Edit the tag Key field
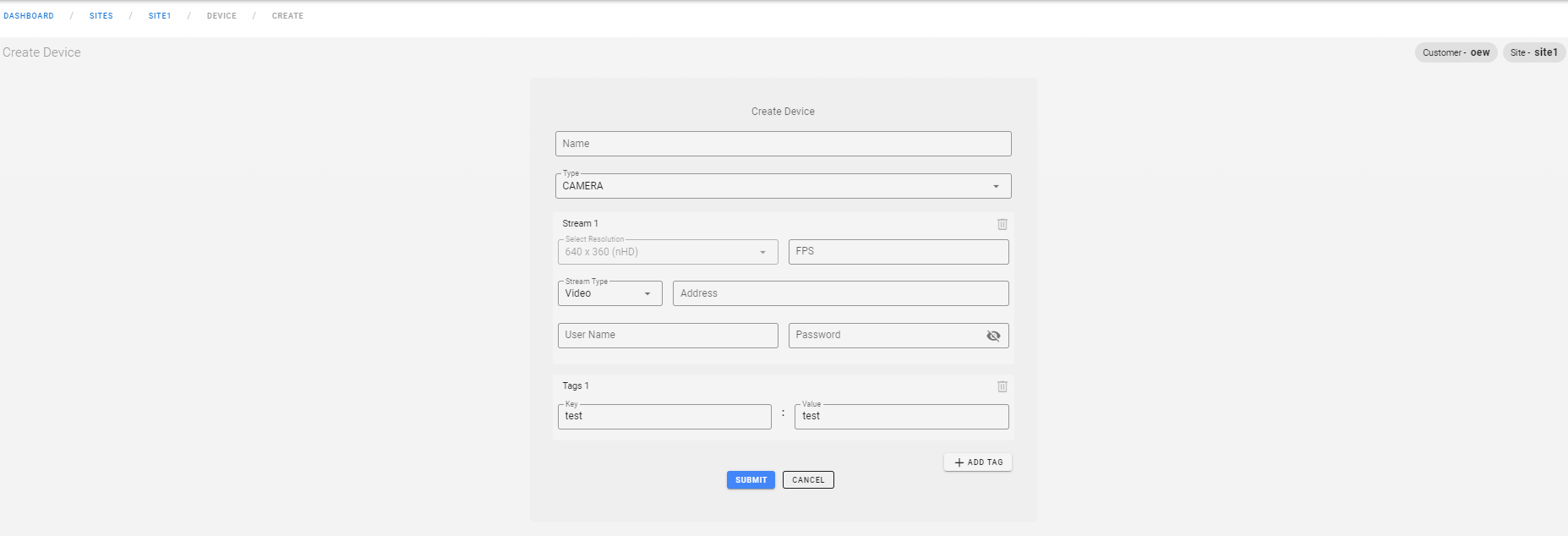The width and height of the screenshot is (1568, 536). [664, 417]
